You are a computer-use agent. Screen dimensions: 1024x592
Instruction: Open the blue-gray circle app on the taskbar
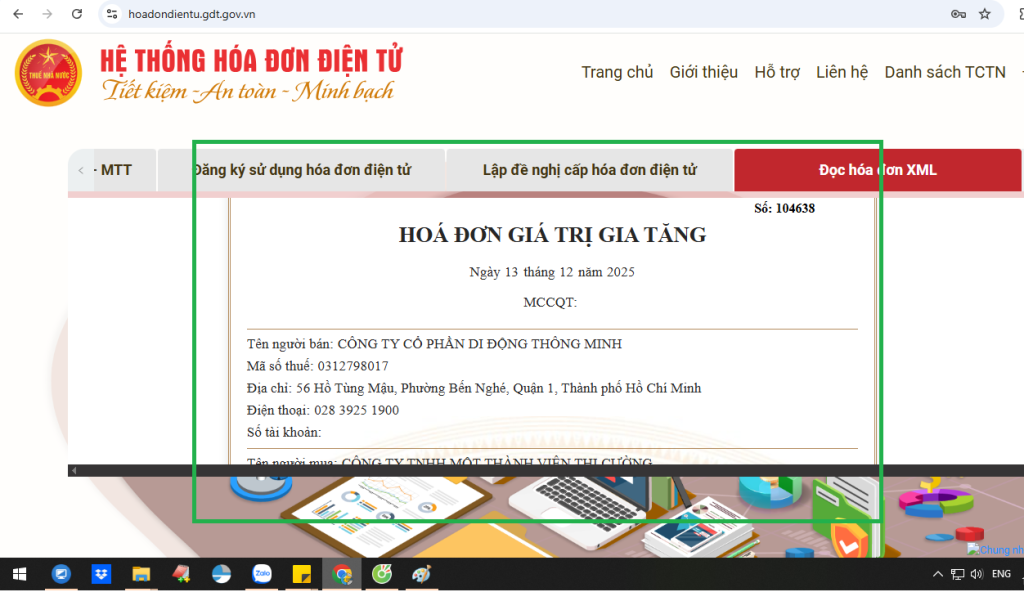(x=221, y=574)
